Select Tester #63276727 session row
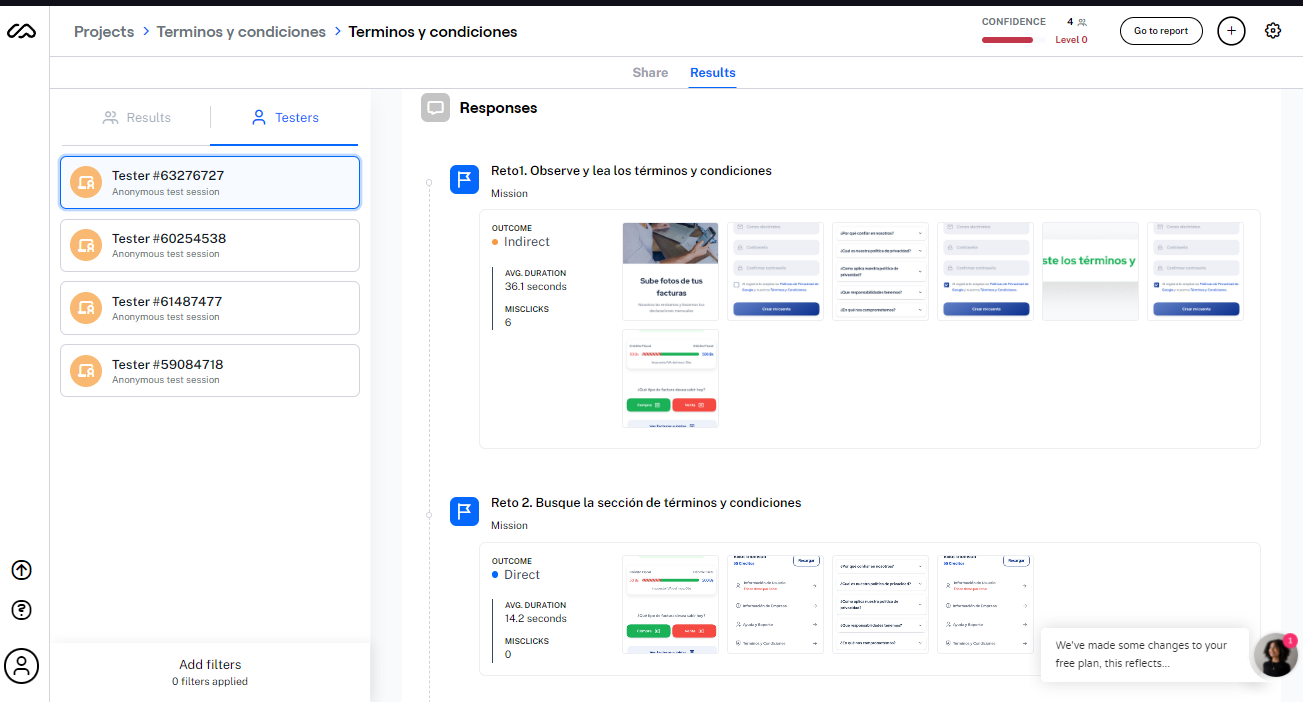Image resolution: width=1303 pixels, height=702 pixels. [x=210, y=182]
